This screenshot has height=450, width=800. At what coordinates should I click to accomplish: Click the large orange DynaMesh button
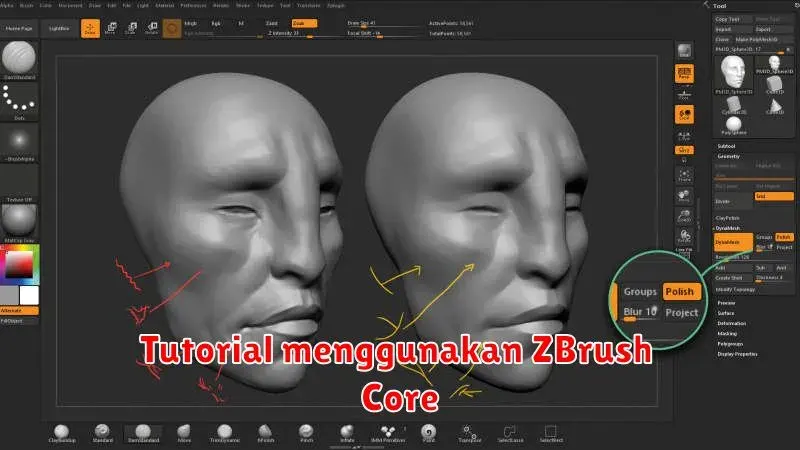click(733, 242)
